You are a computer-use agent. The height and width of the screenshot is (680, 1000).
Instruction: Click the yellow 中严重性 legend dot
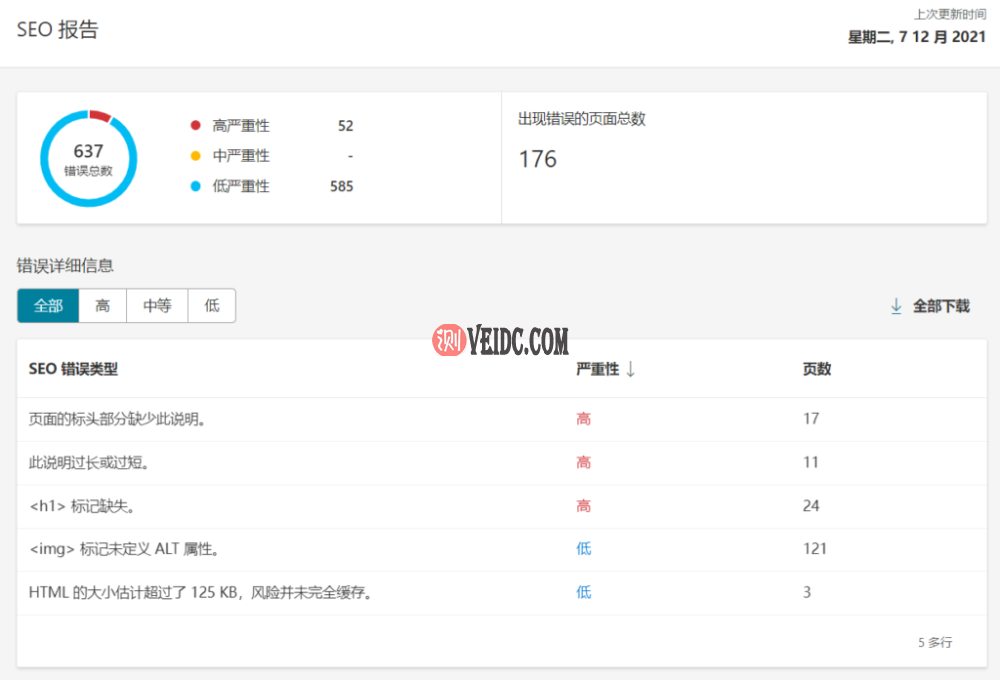[x=194, y=155]
